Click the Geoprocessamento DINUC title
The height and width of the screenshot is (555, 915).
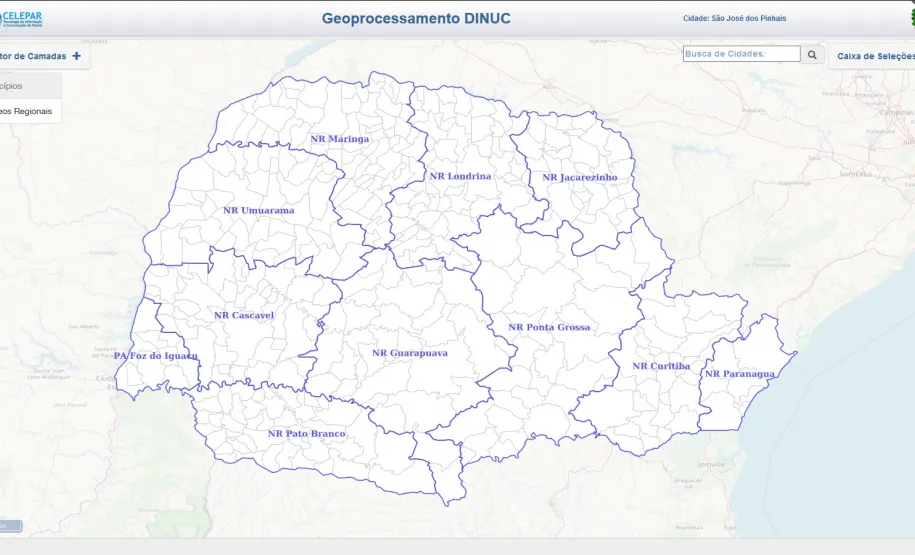tap(416, 19)
